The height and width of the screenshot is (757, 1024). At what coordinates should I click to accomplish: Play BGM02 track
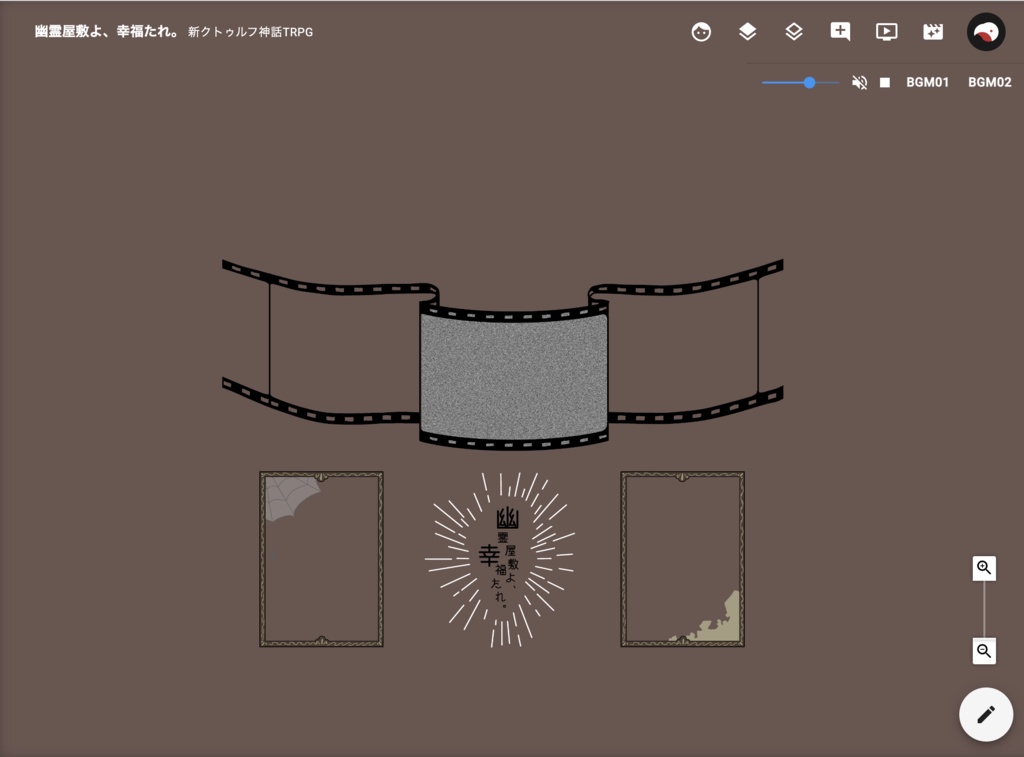click(x=989, y=82)
